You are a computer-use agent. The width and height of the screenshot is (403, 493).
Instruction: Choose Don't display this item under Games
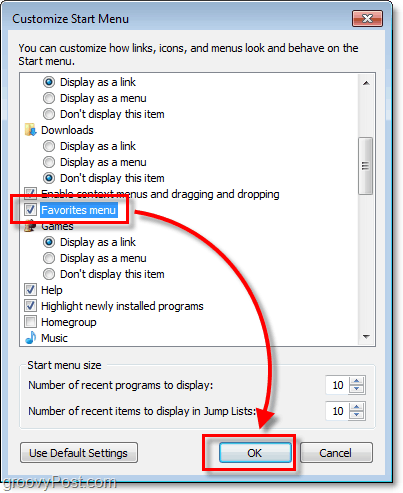pos(49,274)
